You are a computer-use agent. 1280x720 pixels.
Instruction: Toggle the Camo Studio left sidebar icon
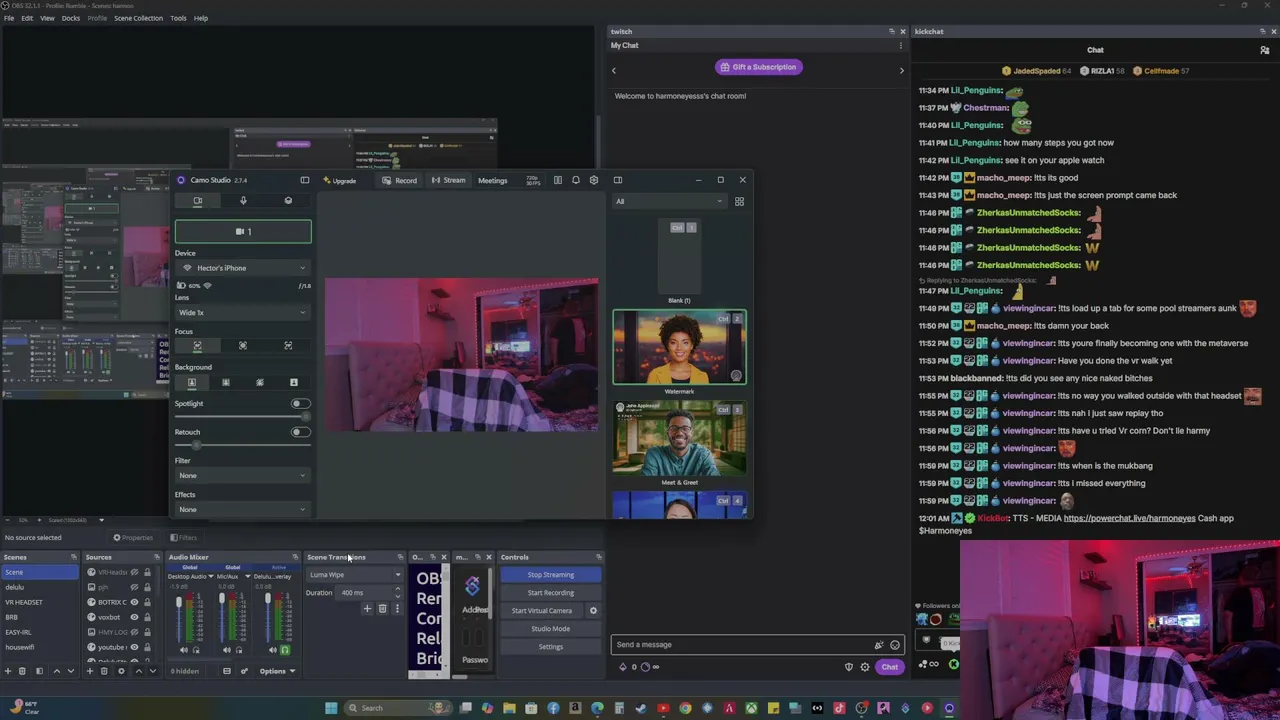point(305,180)
